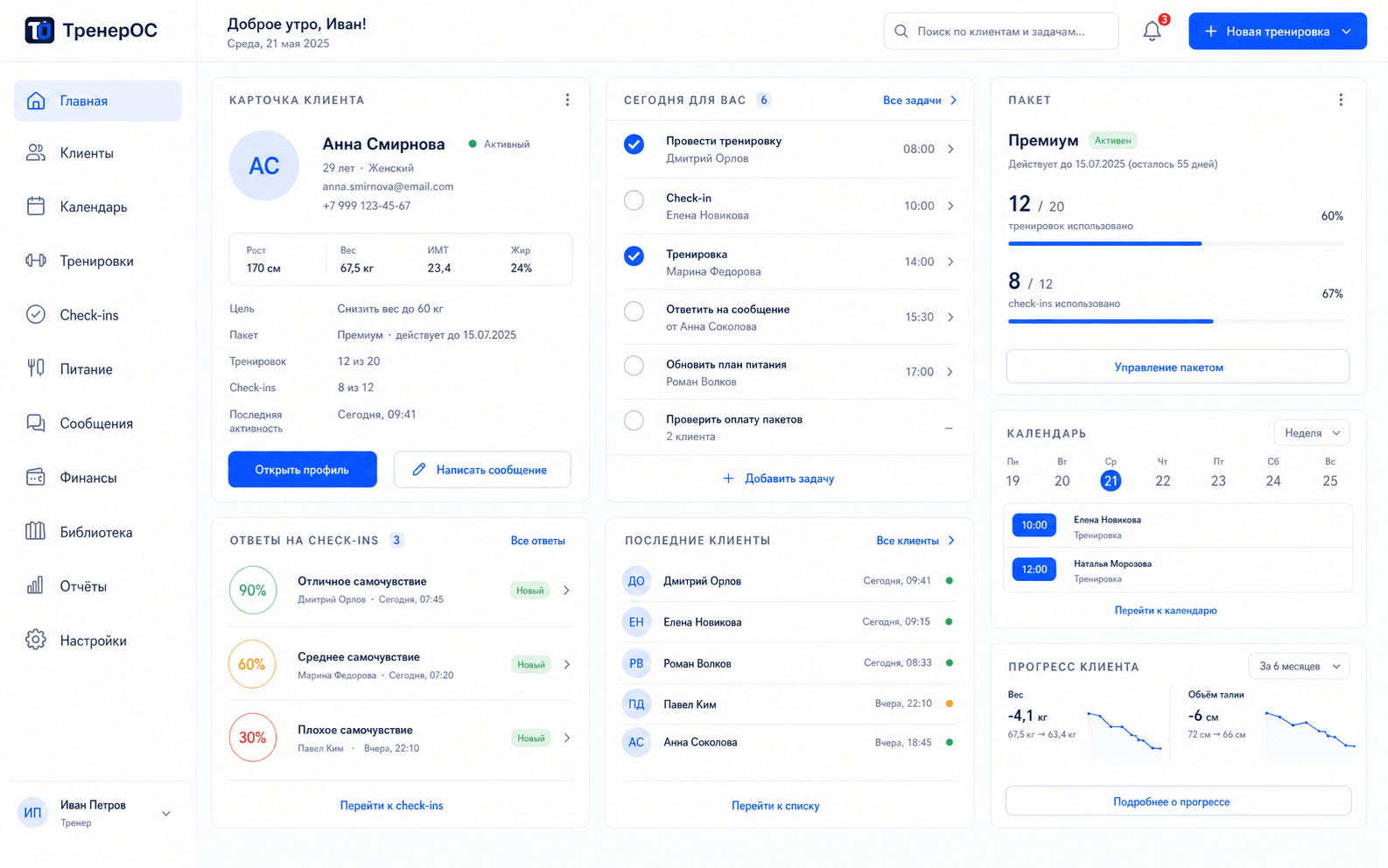Open chevron for Обновить план питания task

click(950, 372)
